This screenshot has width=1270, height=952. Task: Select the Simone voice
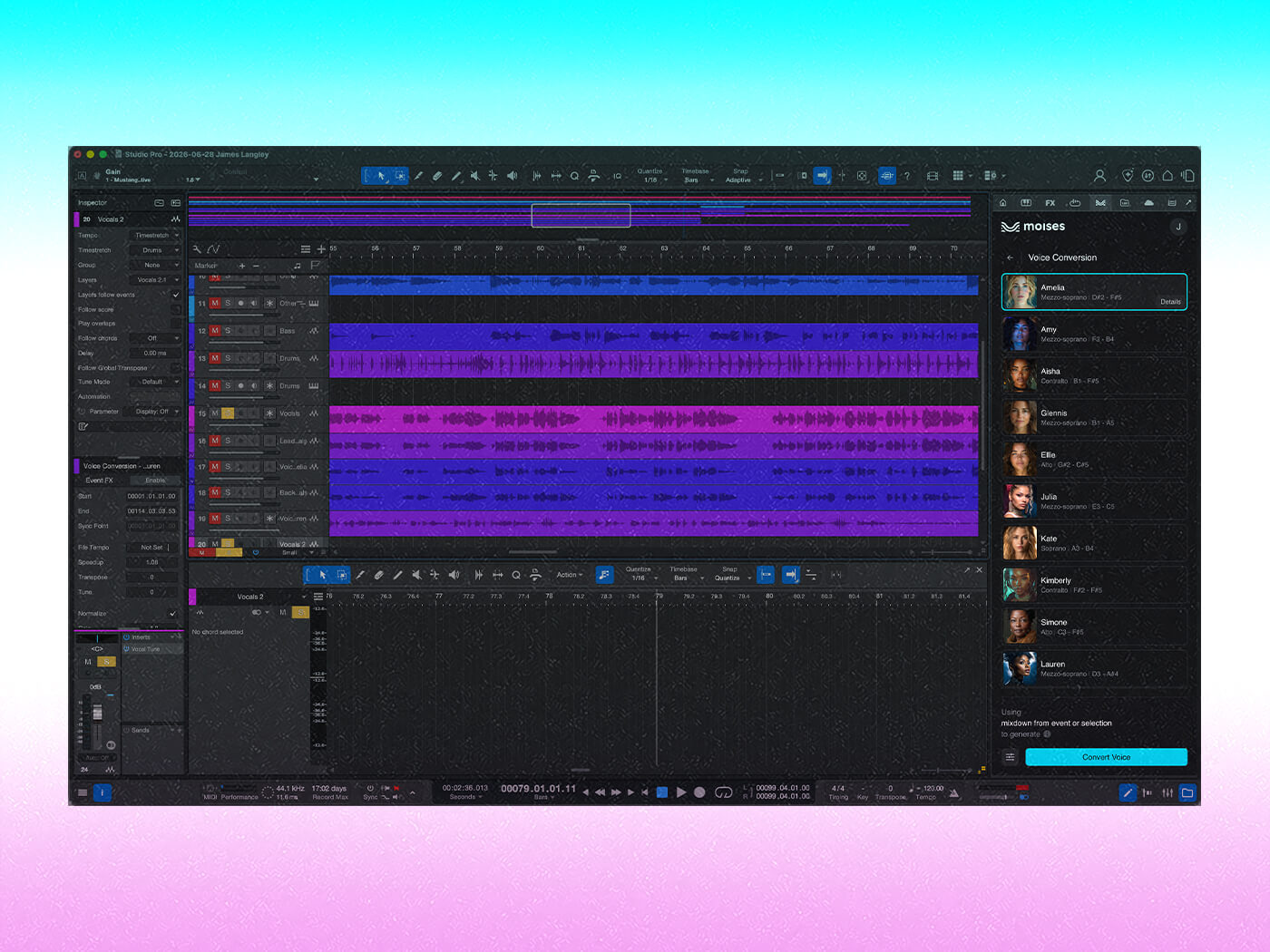1094,627
